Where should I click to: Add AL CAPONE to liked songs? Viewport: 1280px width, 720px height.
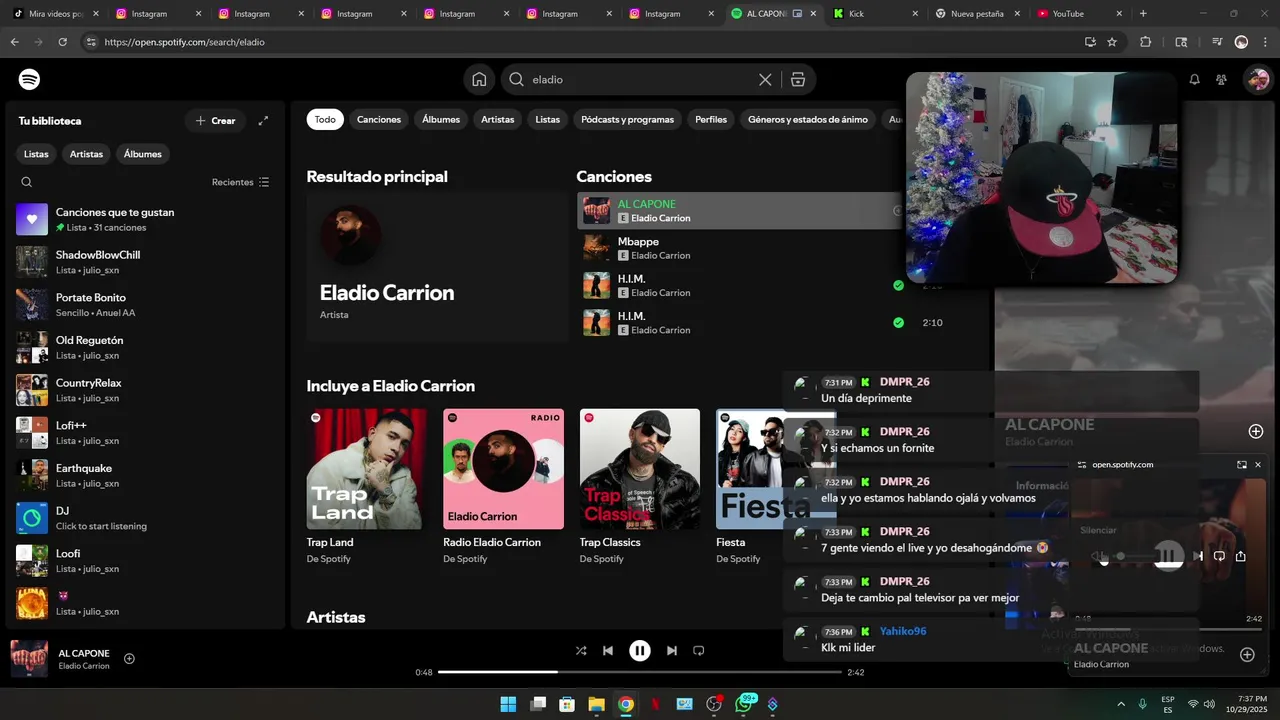tap(129, 658)
